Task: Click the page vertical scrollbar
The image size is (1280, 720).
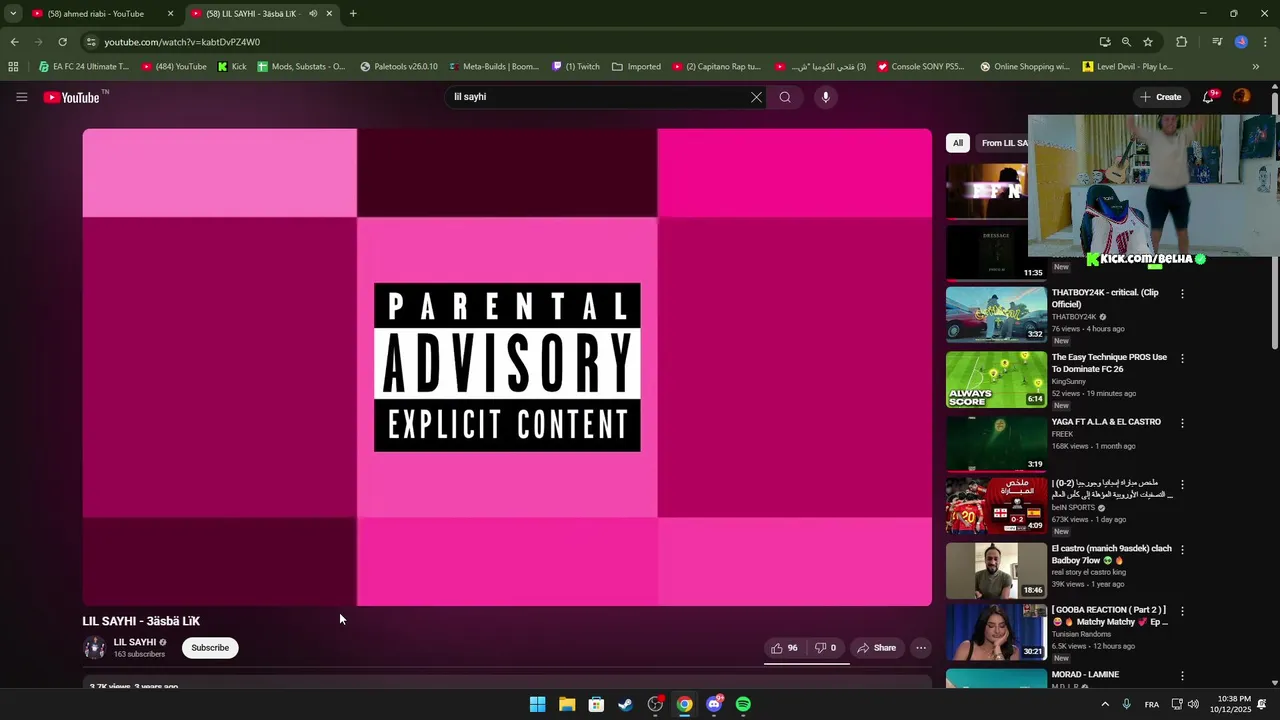Action: 1274,220
